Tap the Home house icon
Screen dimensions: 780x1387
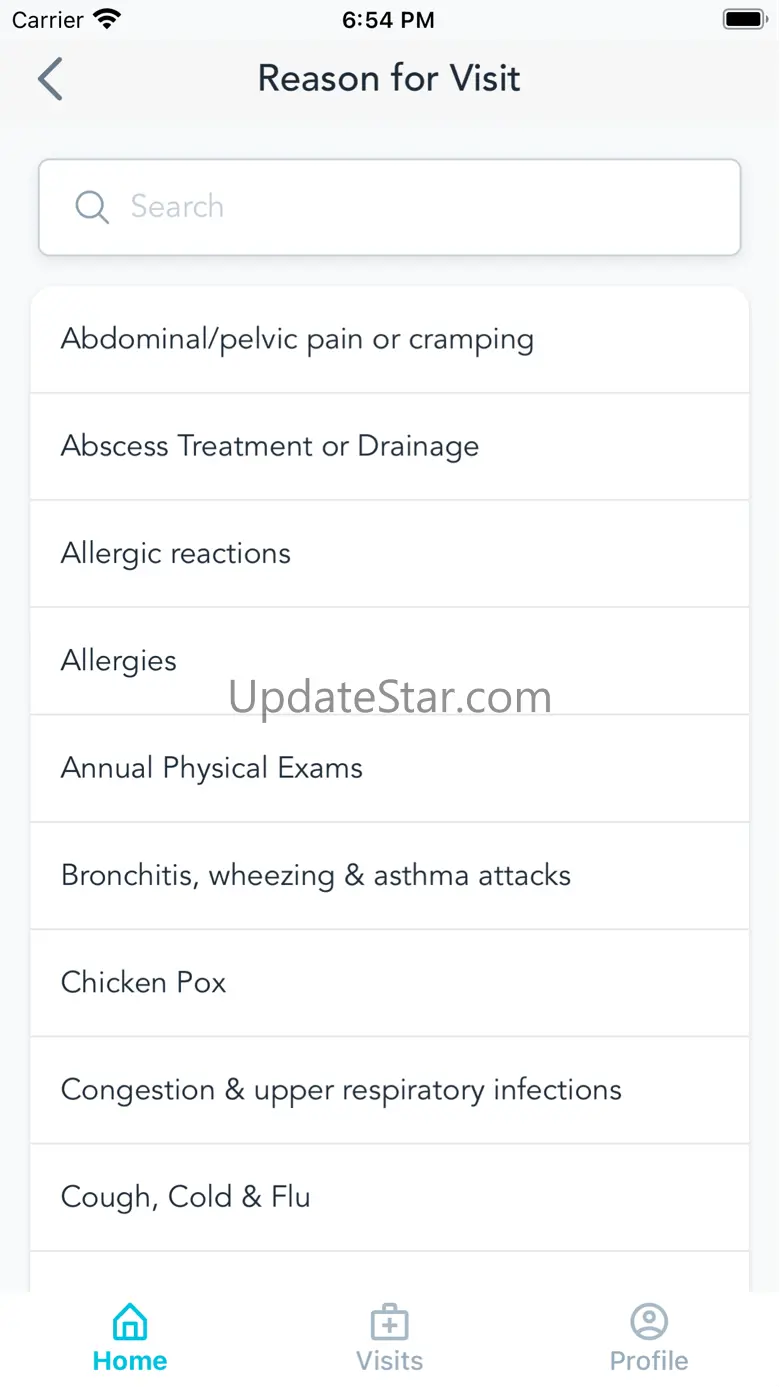point(130,1322)
